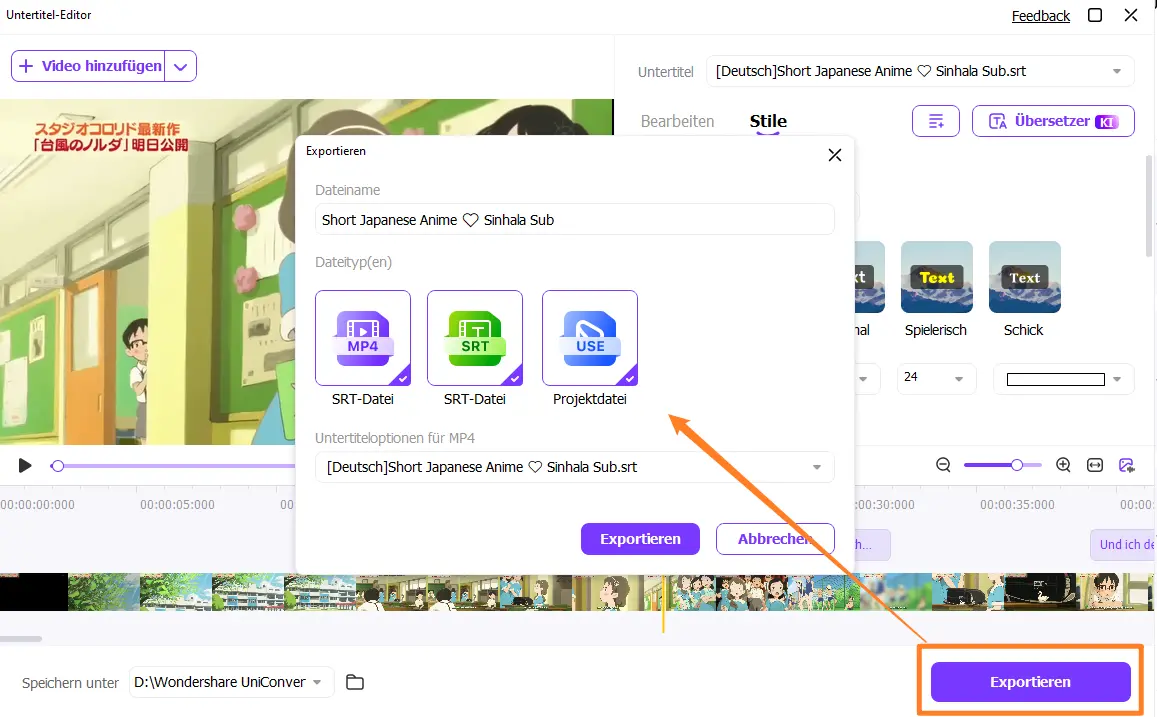This screenshot has height=717, width=1157.
Task: Click the Abbrechen button
Action: (775, 538)
